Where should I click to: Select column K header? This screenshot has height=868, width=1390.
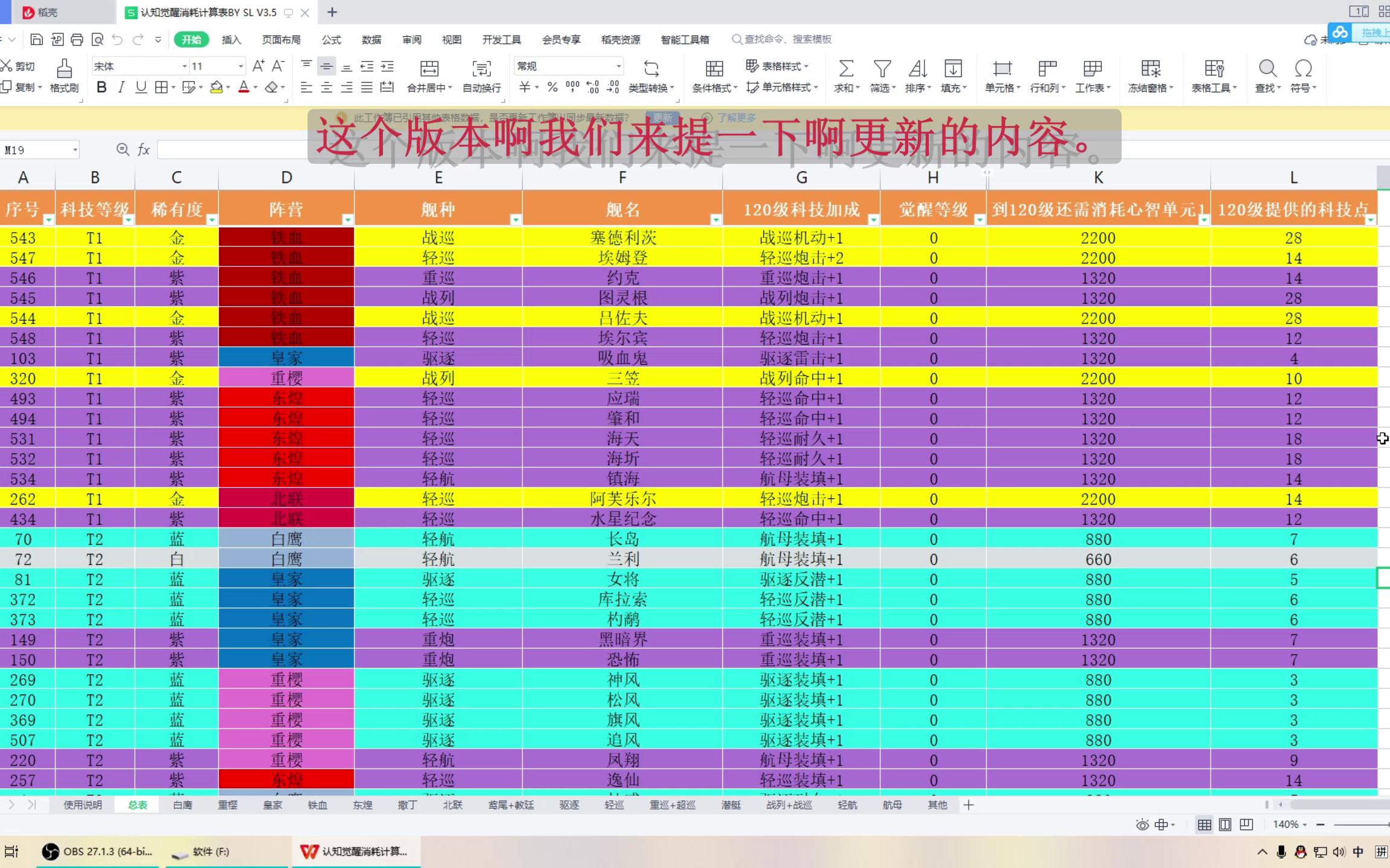pos(1098,177)
